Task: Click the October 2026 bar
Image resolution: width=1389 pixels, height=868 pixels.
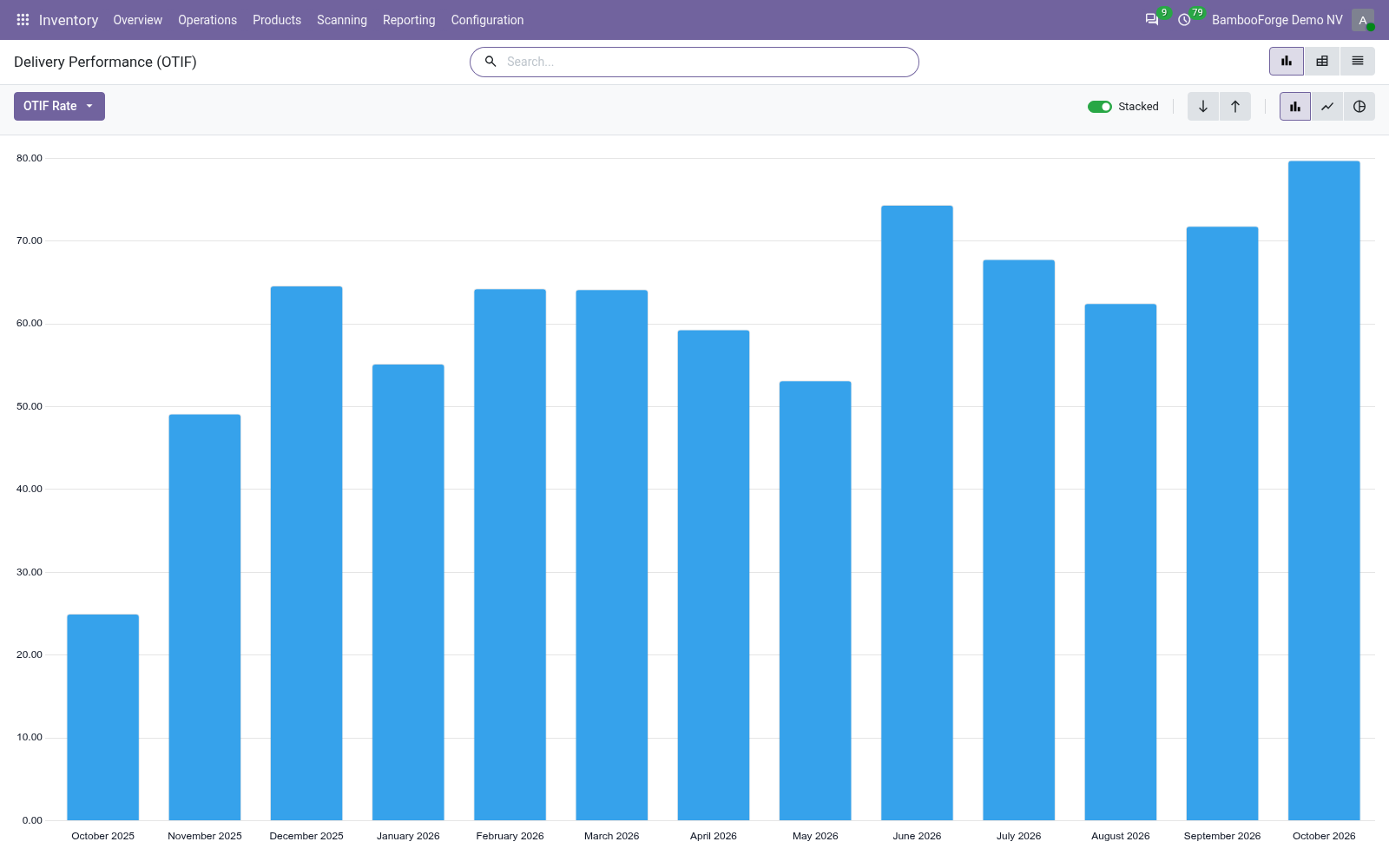Action: (1324, 490)
